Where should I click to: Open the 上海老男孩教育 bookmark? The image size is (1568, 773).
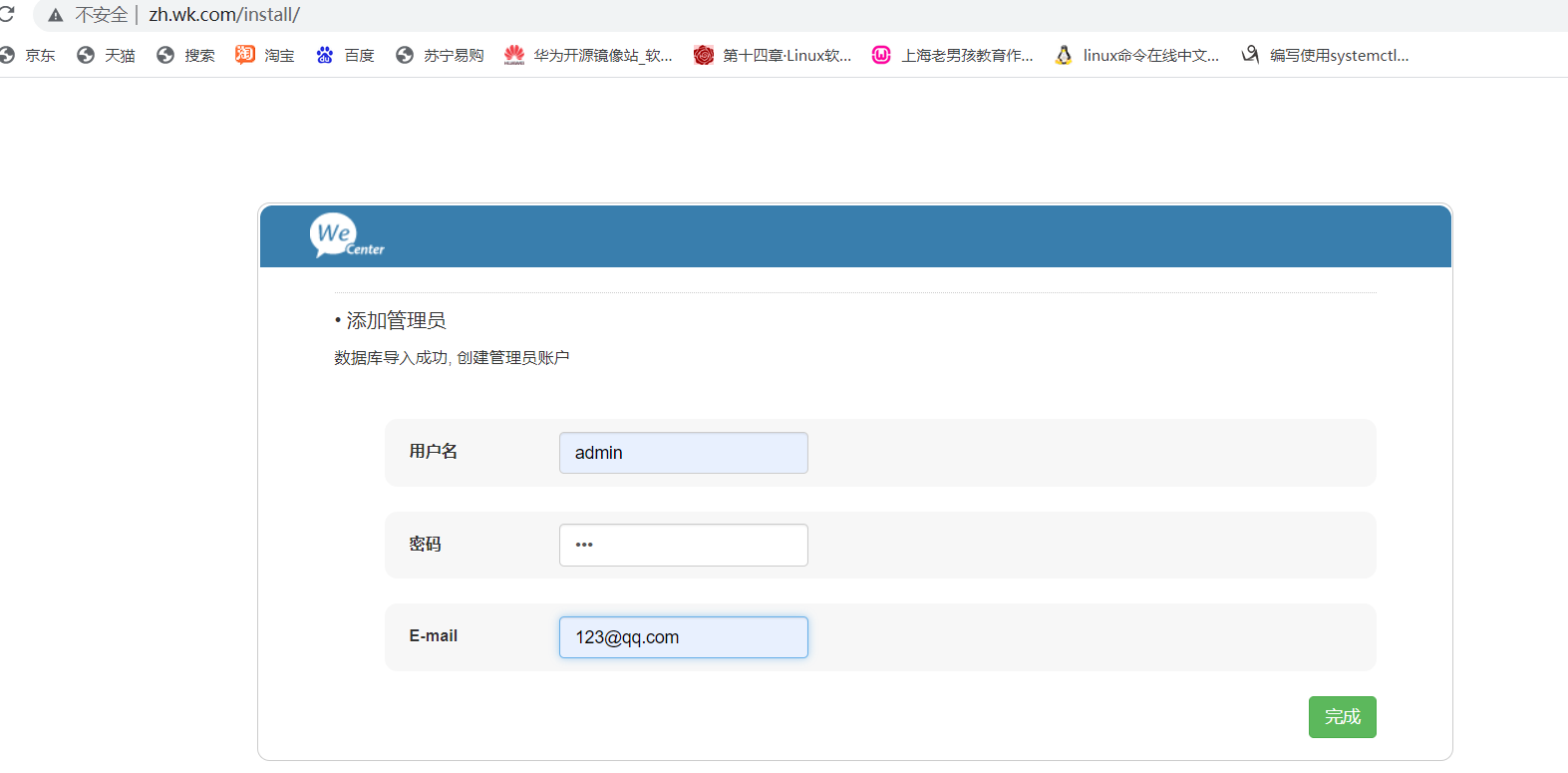pyautogui.click(x=953, y=55)
